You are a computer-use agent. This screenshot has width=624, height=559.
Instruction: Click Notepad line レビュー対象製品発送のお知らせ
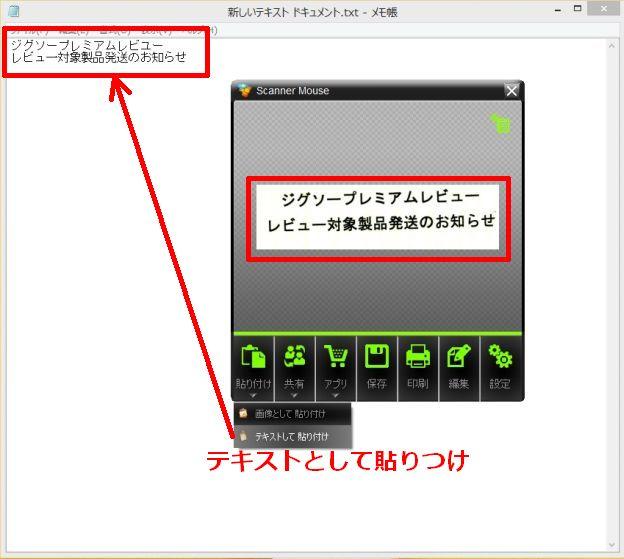(x=98, y=57)
